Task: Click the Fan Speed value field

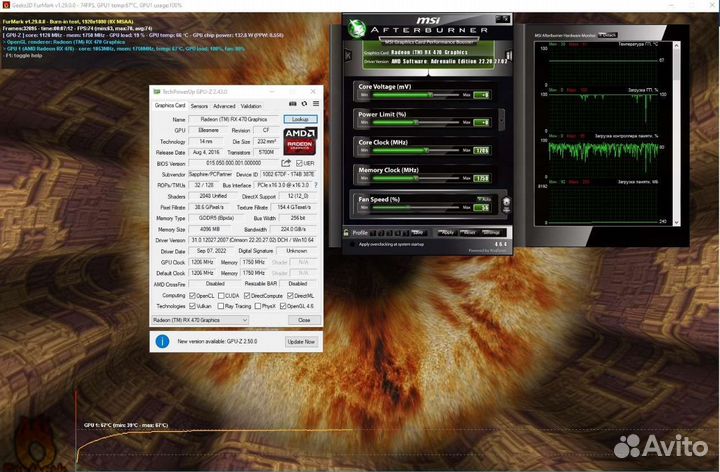Action: (482, 208)
